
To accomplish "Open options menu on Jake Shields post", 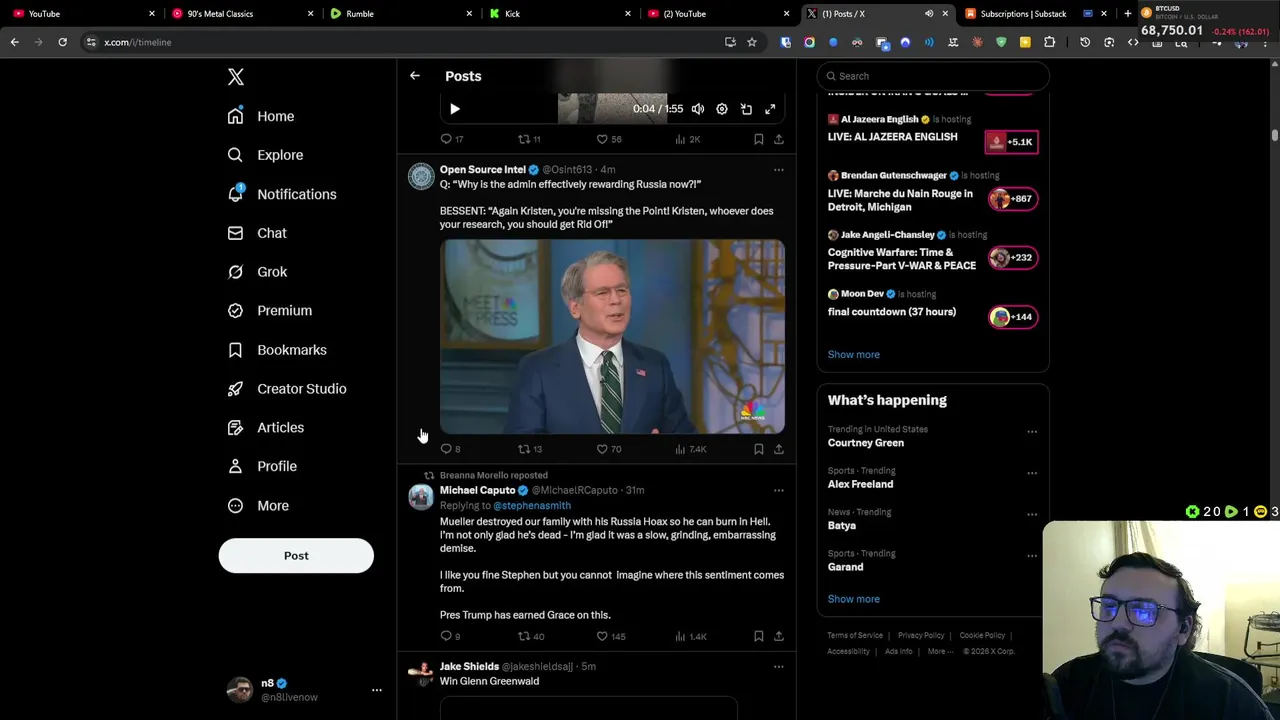I will pos(778,667).
